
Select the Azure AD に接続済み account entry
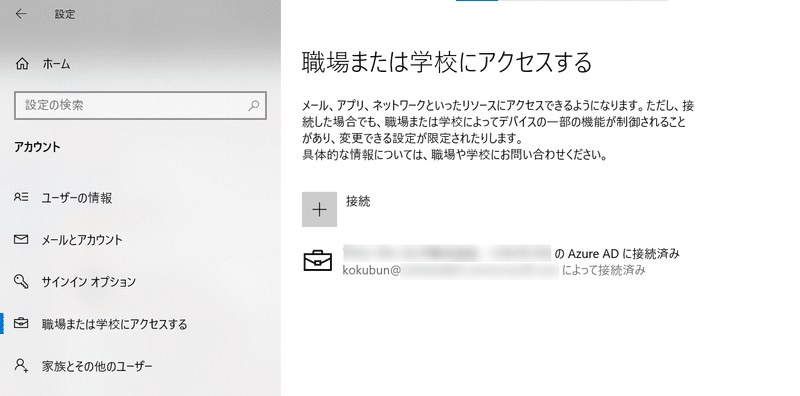click(x=491, y=261)
